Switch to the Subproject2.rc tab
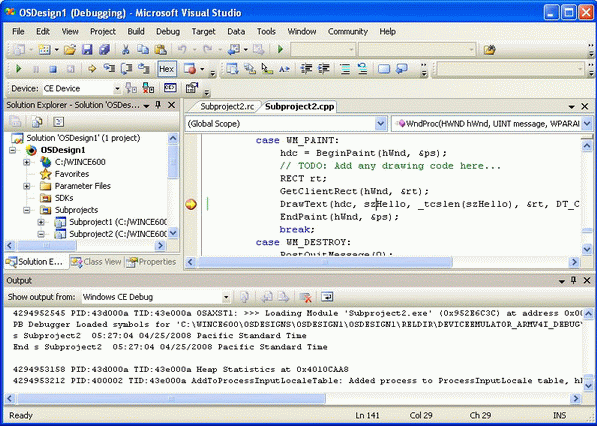This screenshot has width=597, height=426. tap(227, 107)
